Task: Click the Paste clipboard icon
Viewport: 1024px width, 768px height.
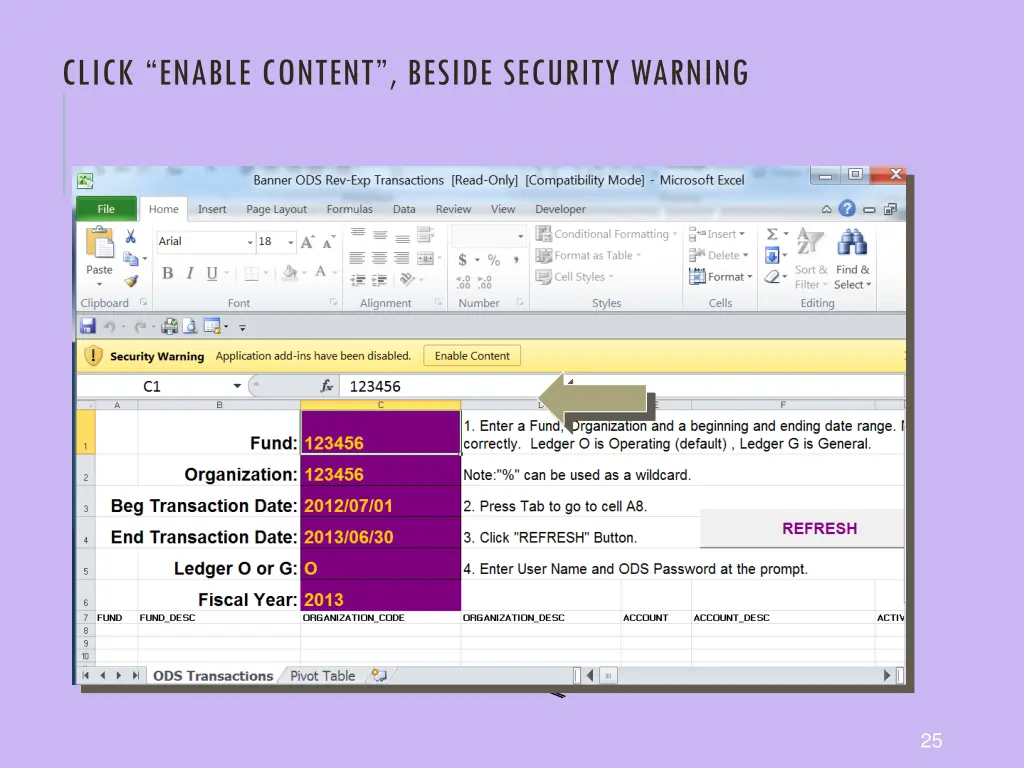Action: pyautogui.click(x=100, y=248)
